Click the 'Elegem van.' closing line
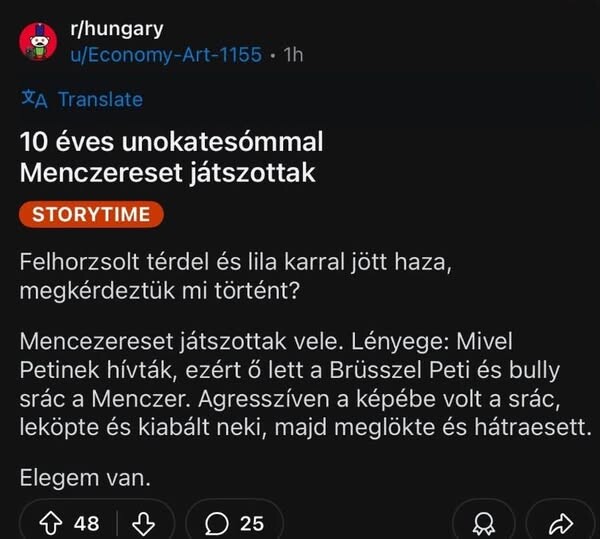The image size is (600, 539). pyautogui.click(x=85, y=478)
